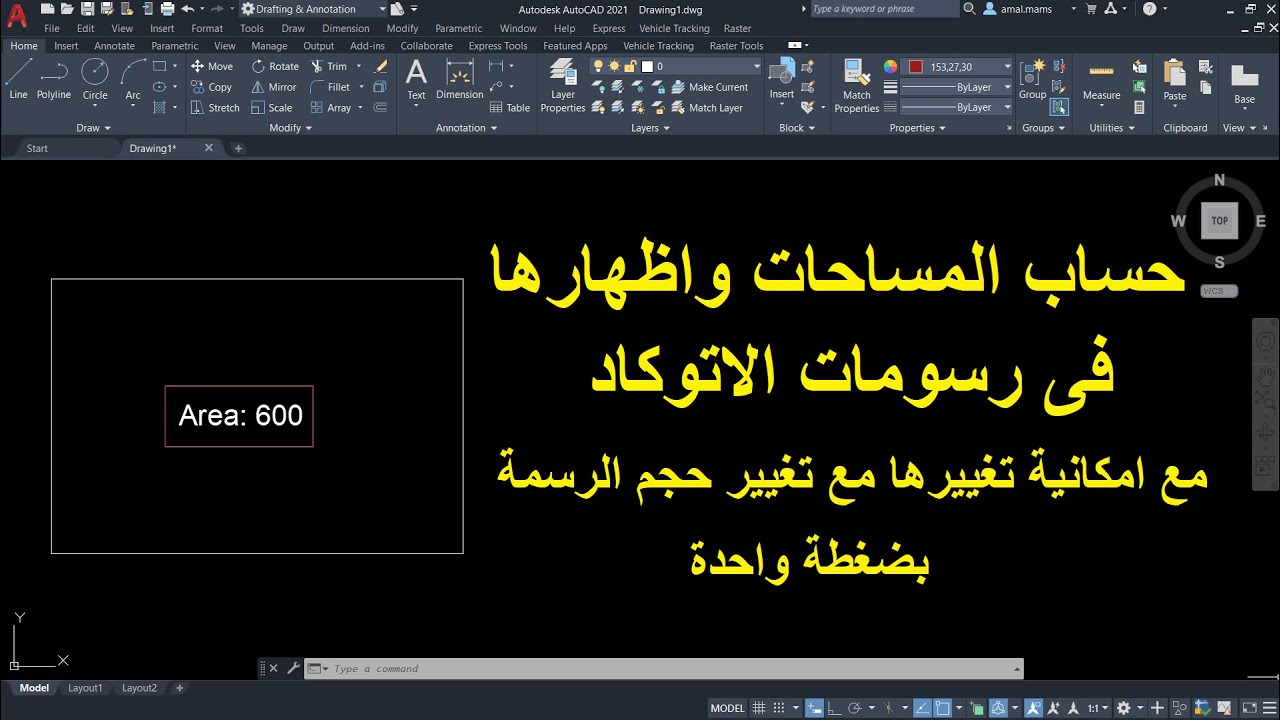The height and width of the screenshot is (720, 1280).
Task: Click the white layer color swatch
Action: (647, 66)
